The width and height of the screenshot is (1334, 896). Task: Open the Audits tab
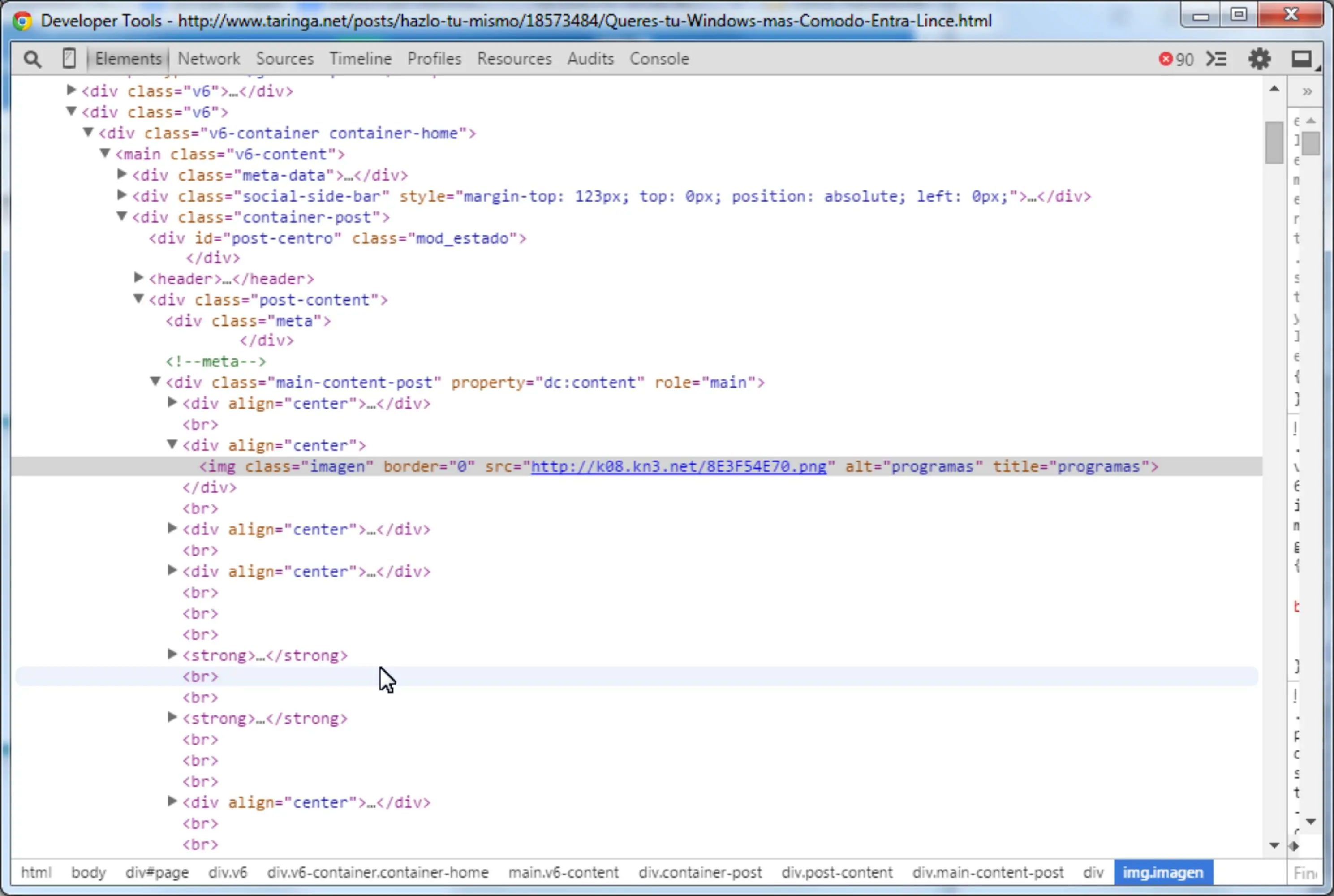pyautogui.click(x=590, y=59)
